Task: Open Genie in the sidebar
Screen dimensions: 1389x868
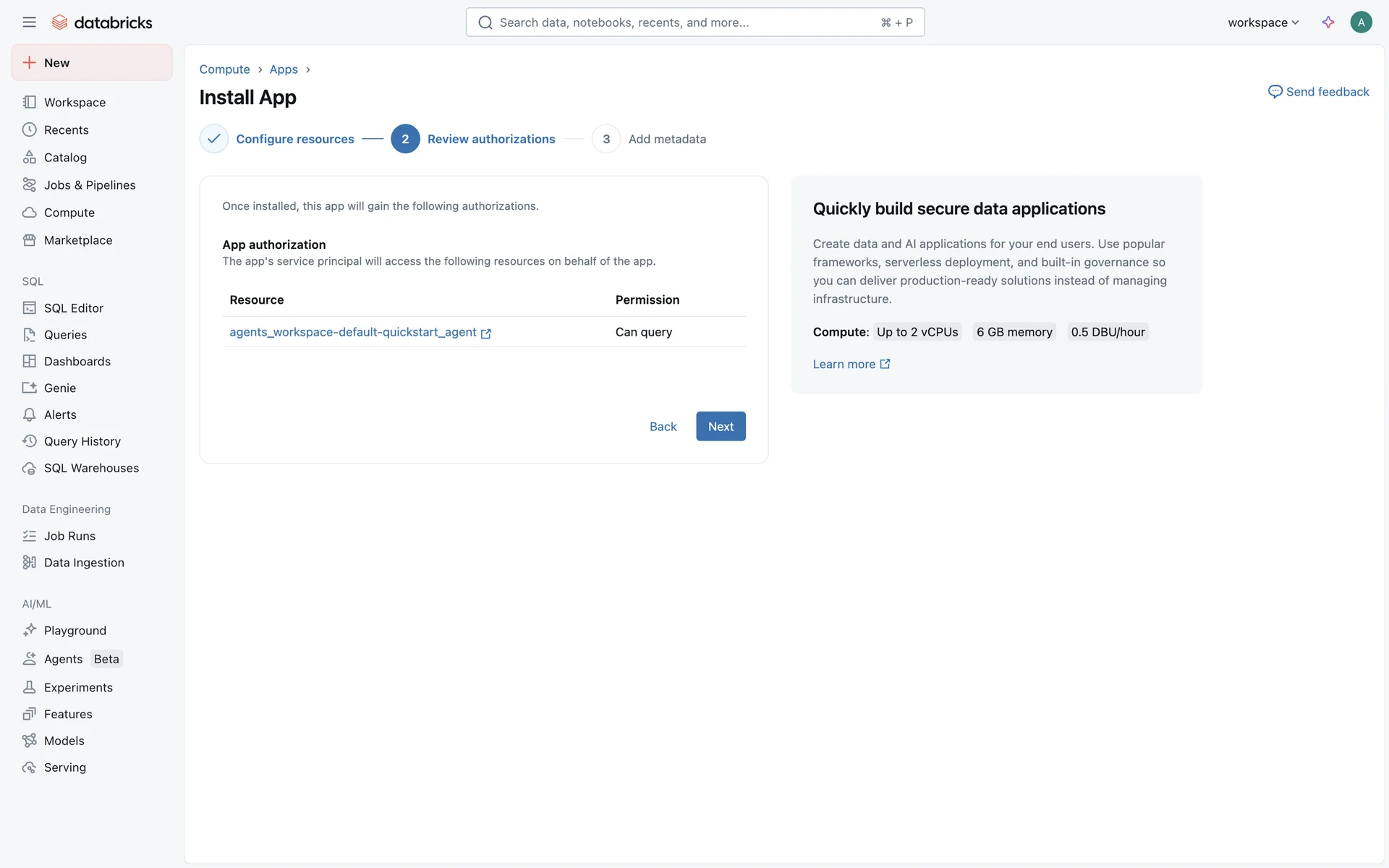Action: pyautogui.click(x=59, y=388)
